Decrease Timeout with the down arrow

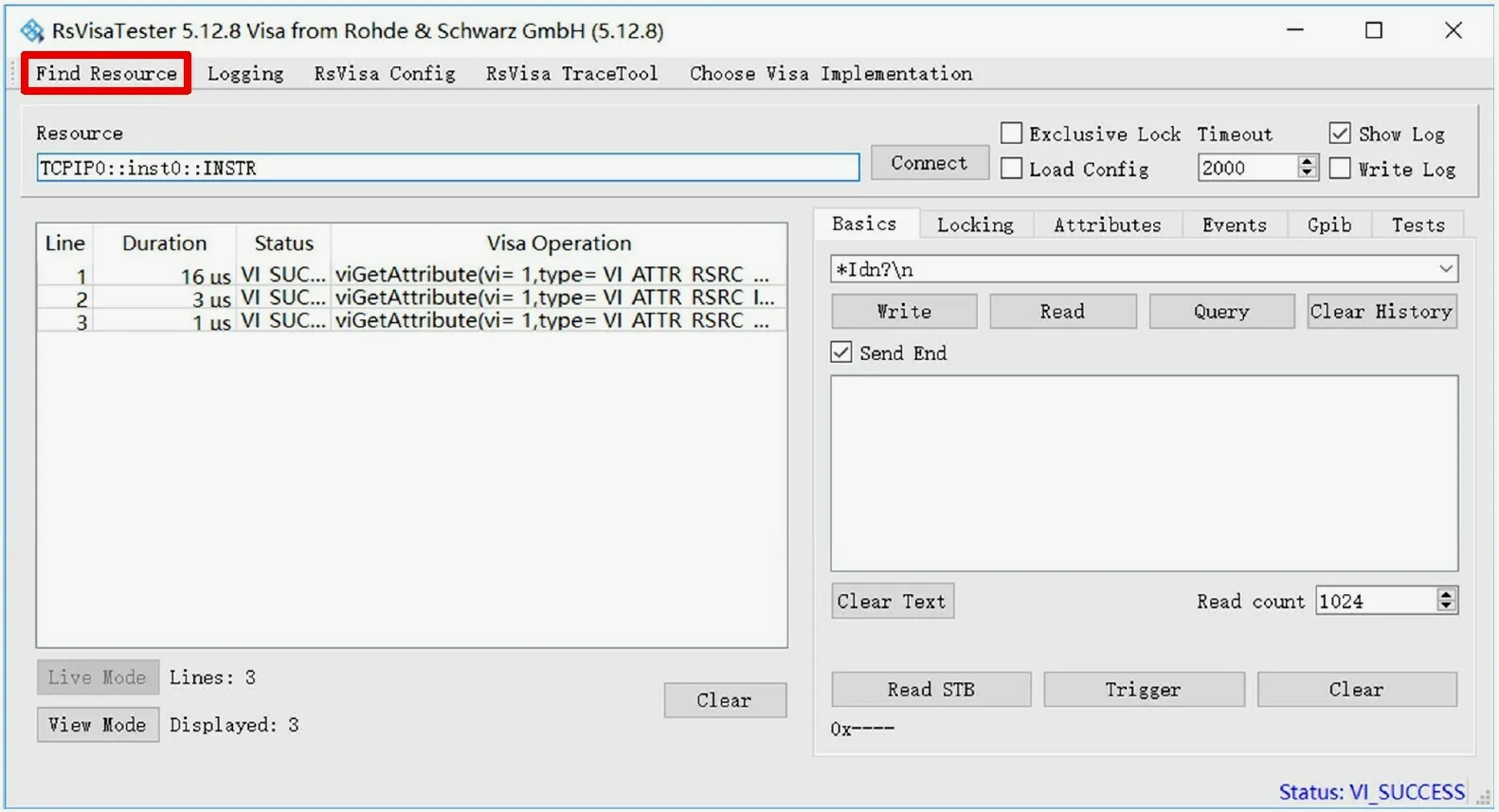(1308, 173)
